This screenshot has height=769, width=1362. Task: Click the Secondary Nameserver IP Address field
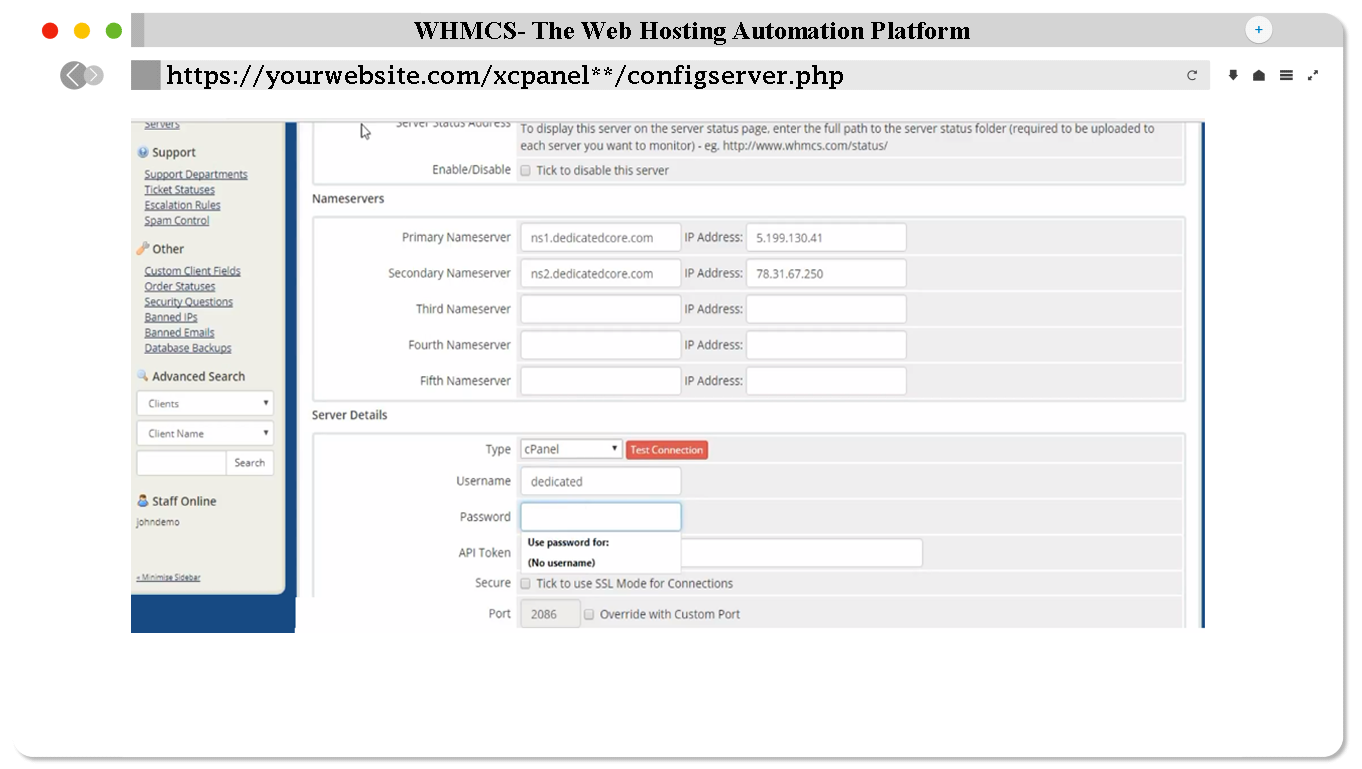826,273
